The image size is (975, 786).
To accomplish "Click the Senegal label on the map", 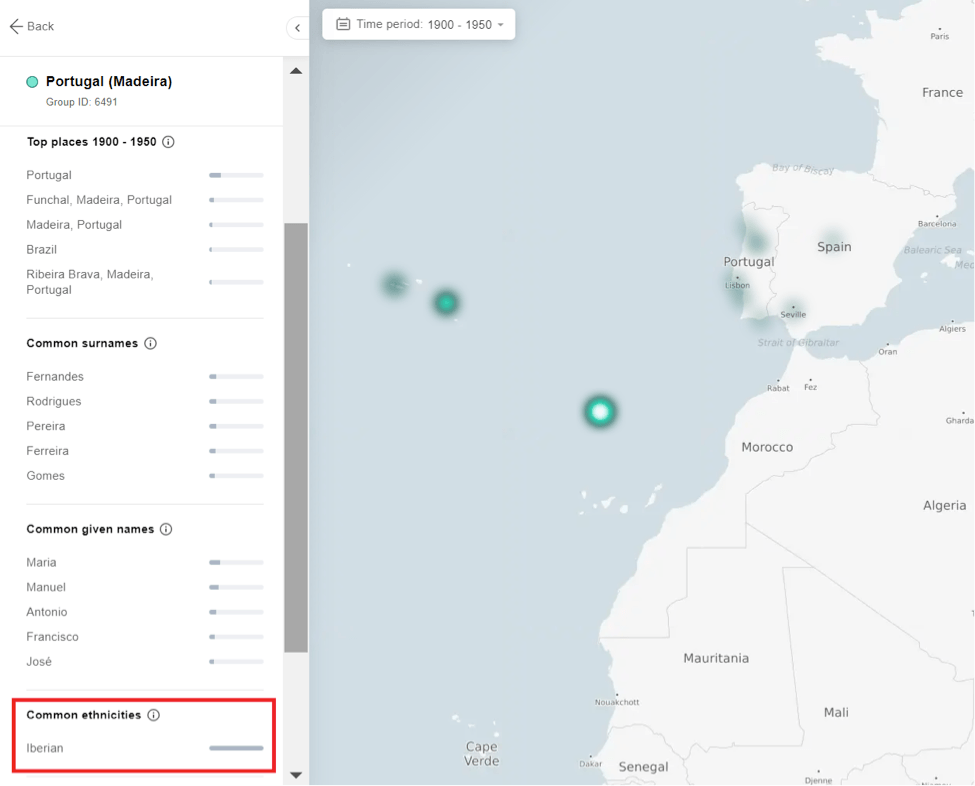I will (644, 767).
